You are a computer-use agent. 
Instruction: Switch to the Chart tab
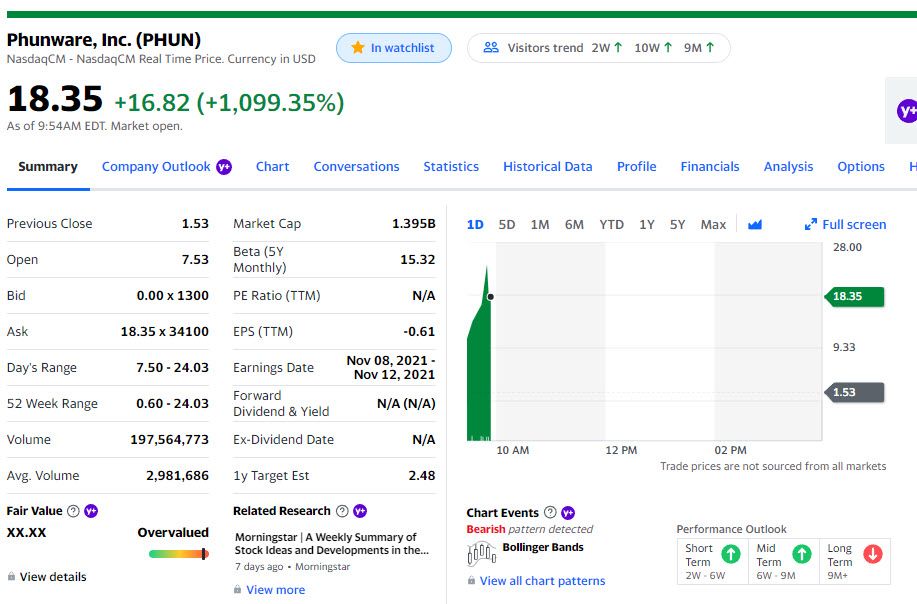coord(273,167)
